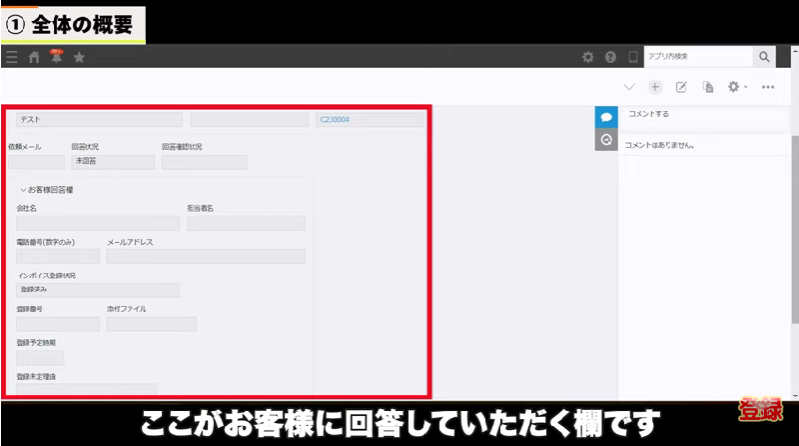This screenshot has width=799, height=446.
Task: Click the 会社名 field box
Action: coord(98,223)
